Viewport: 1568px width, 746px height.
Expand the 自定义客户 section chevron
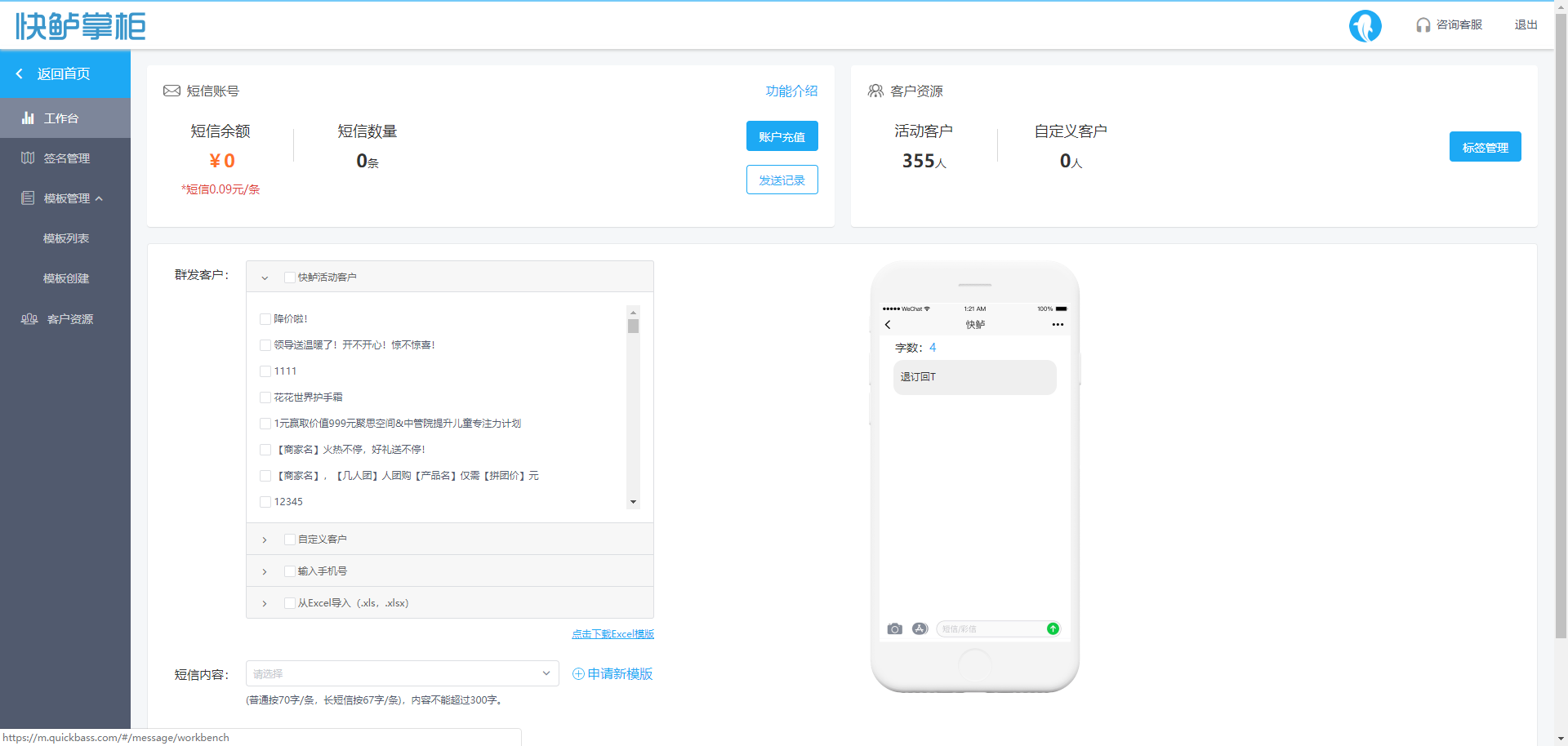(x=265, y=540)
